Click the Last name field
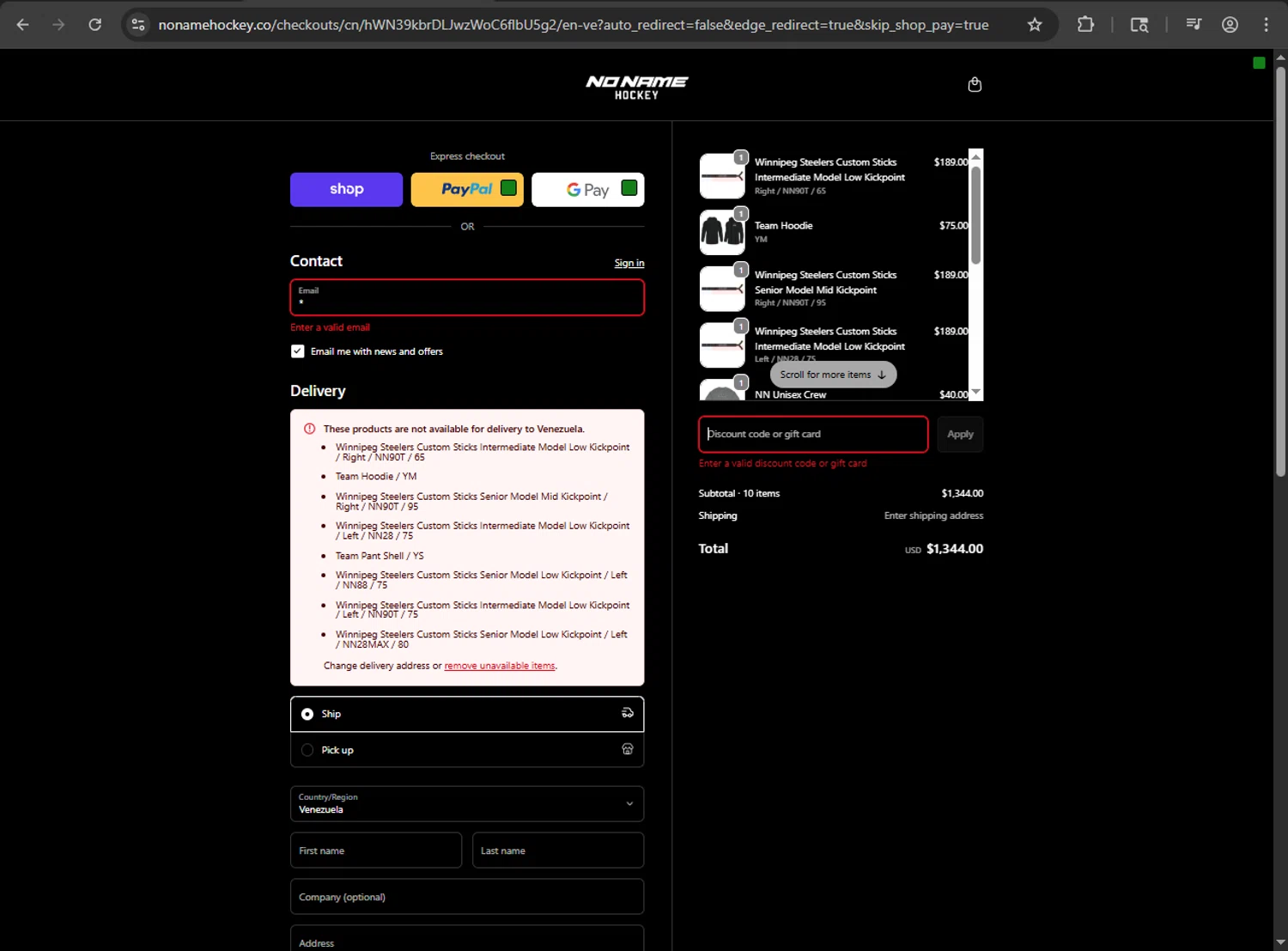 click(558, 850)
